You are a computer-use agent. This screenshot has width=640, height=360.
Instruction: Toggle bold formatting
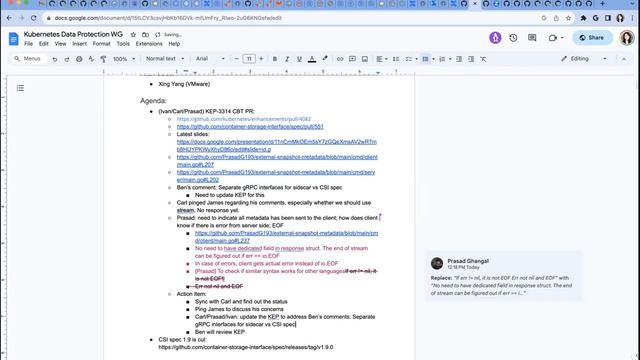pos(275,59)
